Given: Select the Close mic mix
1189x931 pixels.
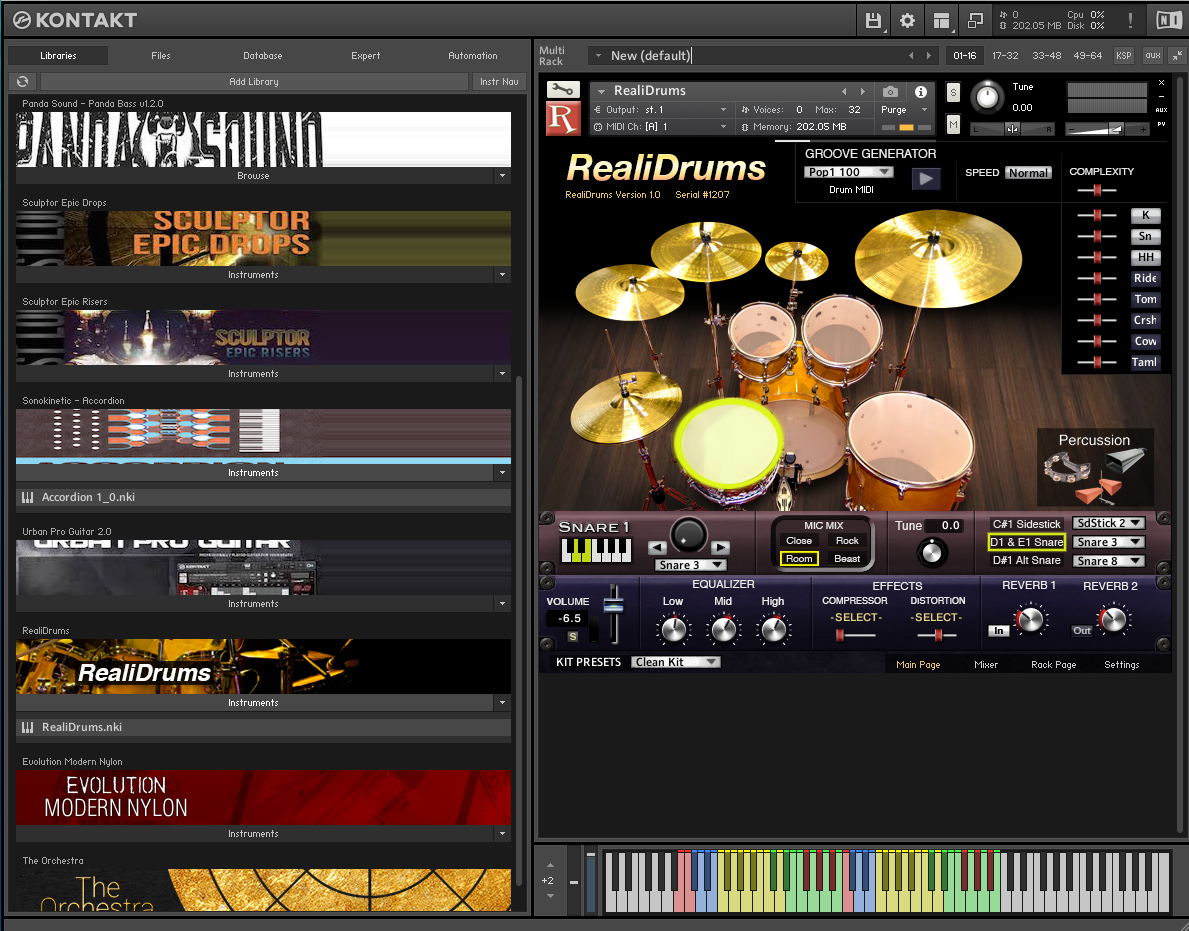Looking at the screenshot, I should [798, 541].
